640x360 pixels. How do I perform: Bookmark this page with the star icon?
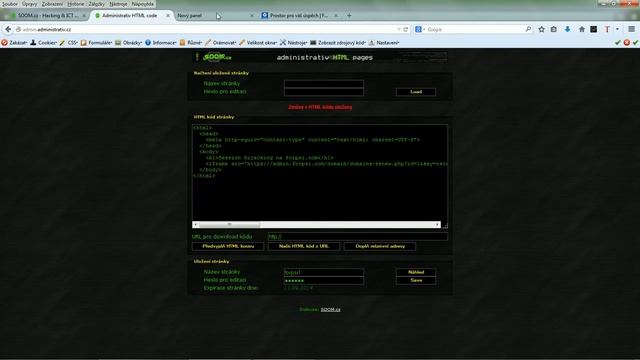(541, 29)
